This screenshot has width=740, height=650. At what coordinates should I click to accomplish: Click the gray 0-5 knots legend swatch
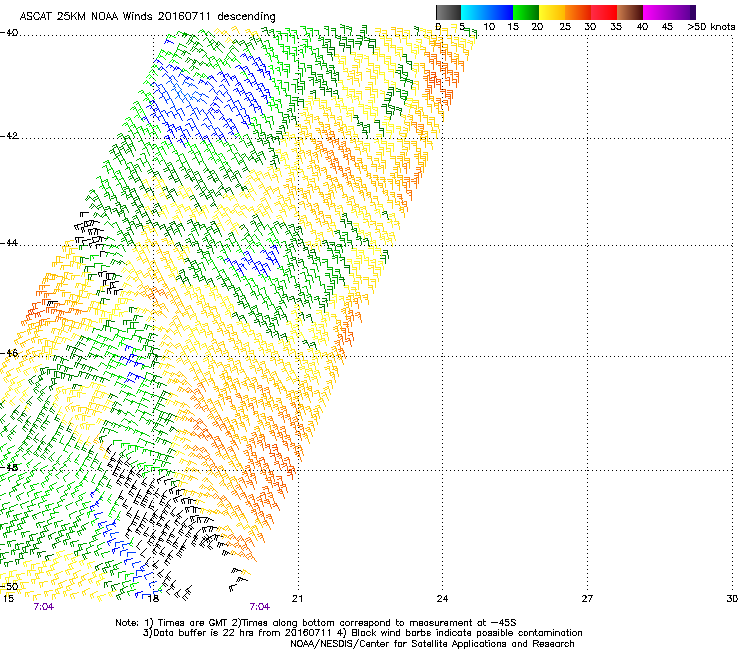tap(448, 12)
